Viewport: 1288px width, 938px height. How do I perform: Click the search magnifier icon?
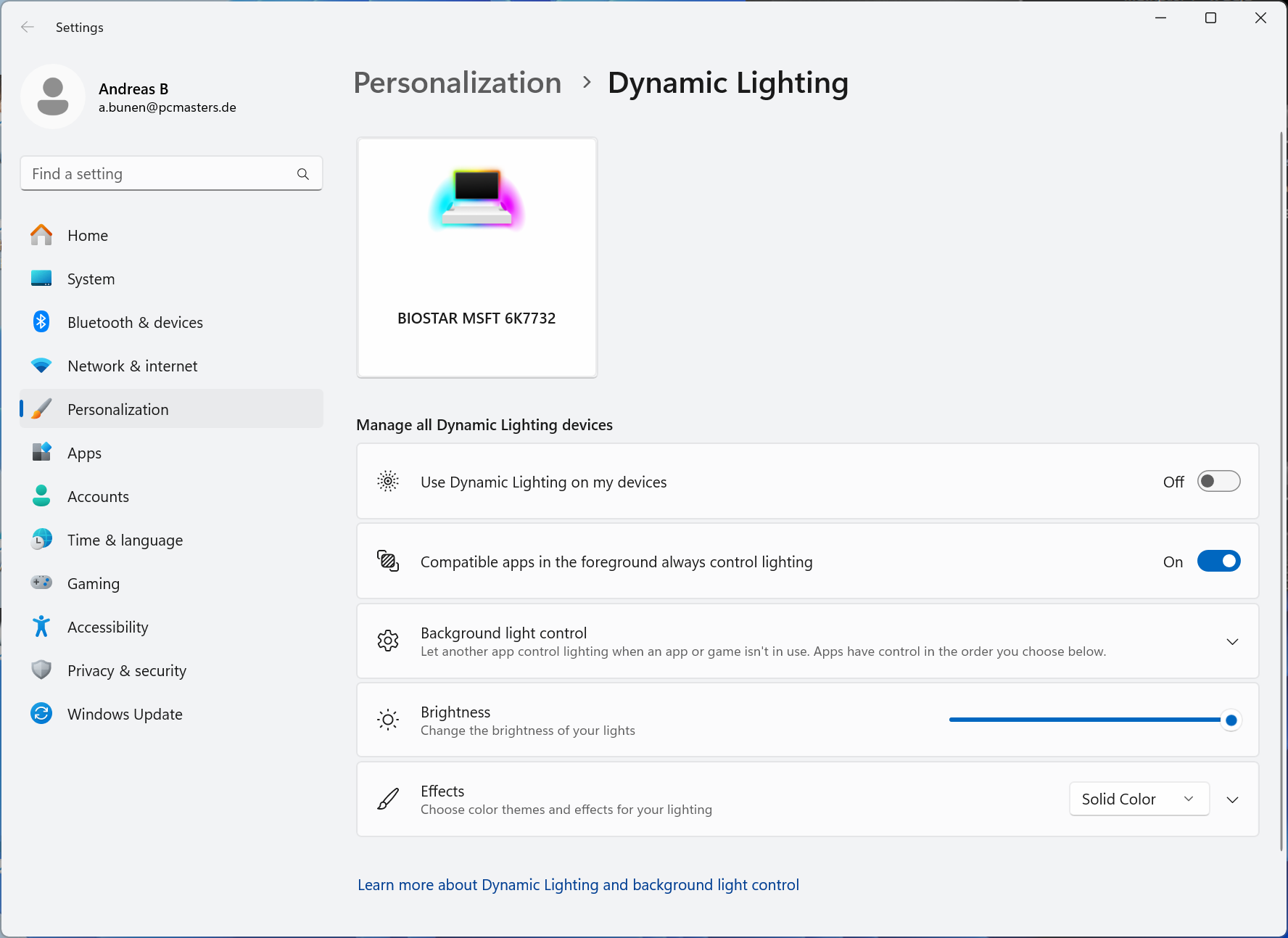click(x=303, y=174)
